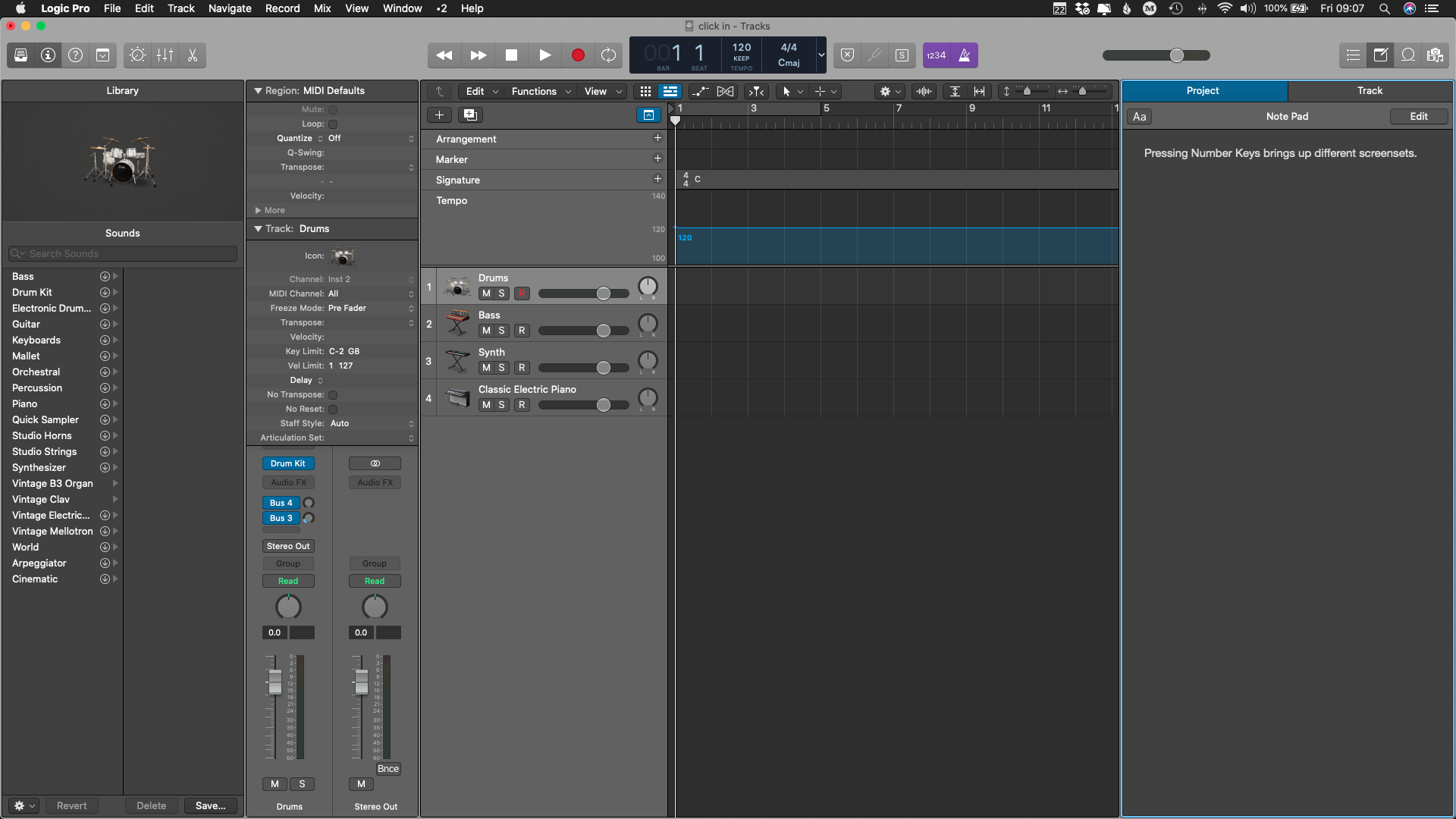Click the Bnce bounce button

point(388,770)
